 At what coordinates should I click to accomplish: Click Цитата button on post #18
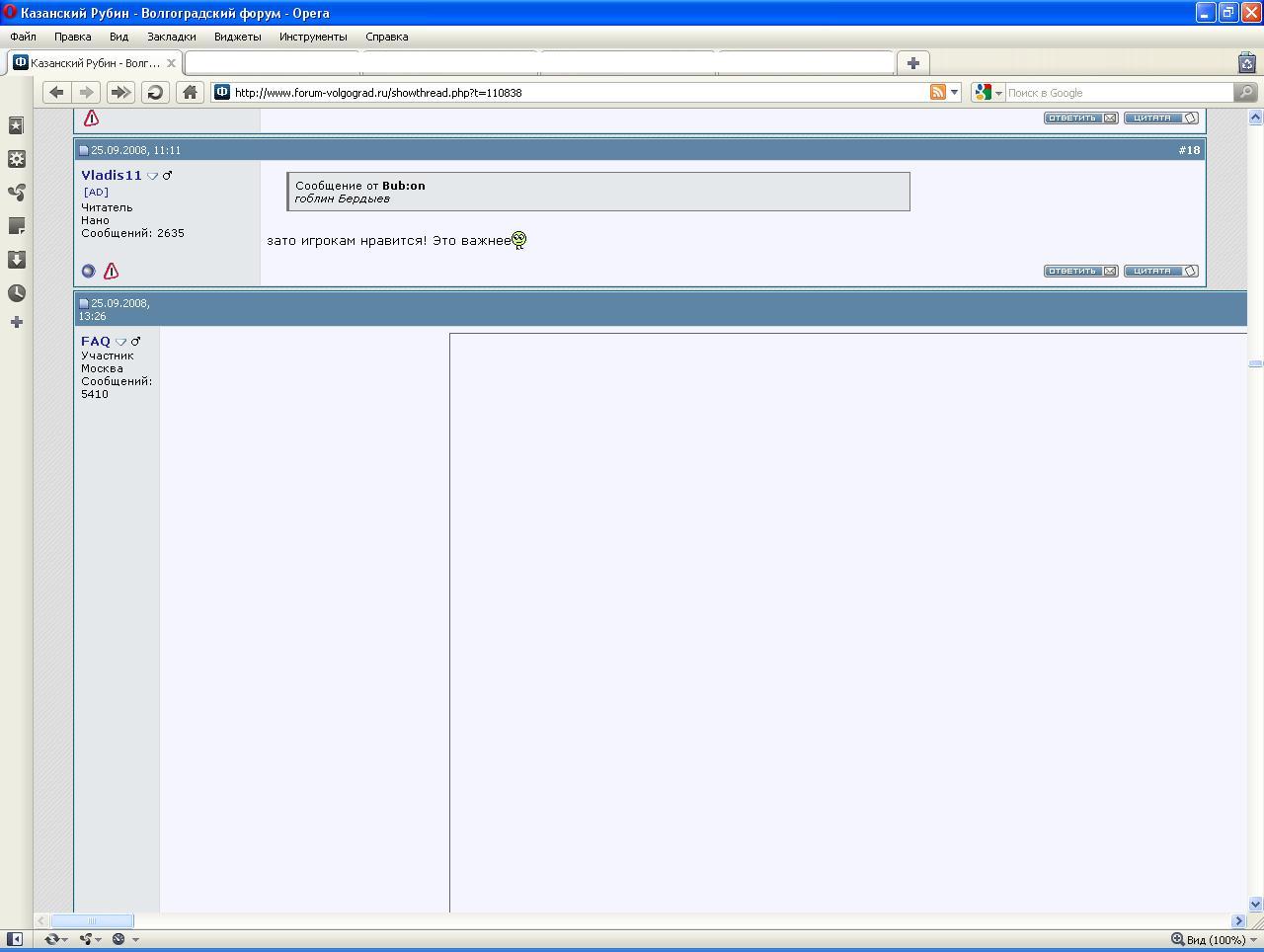pyautogui.click(x=1160, y=271)
